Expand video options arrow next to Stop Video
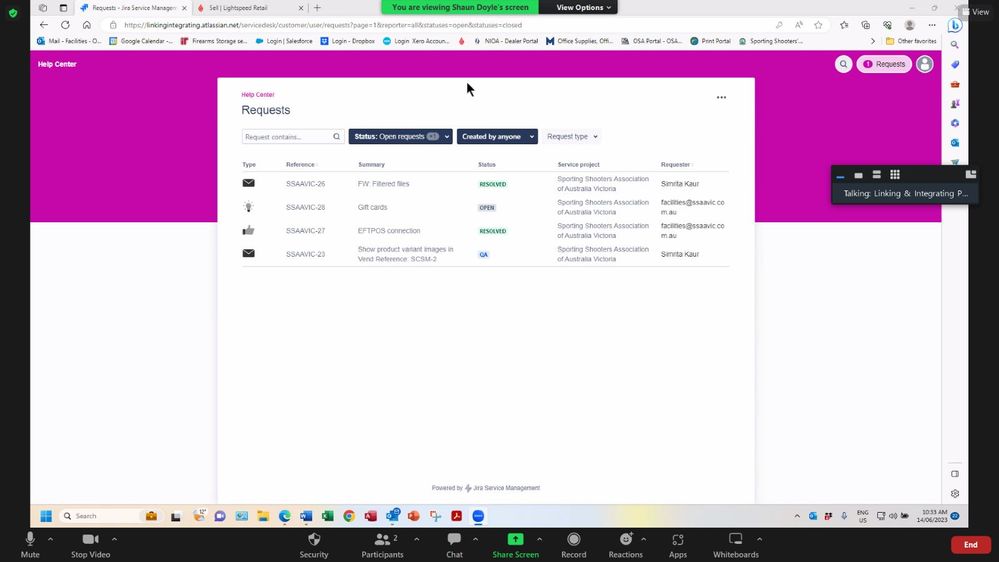The image size is (999, 562). (x=114, y=539)
